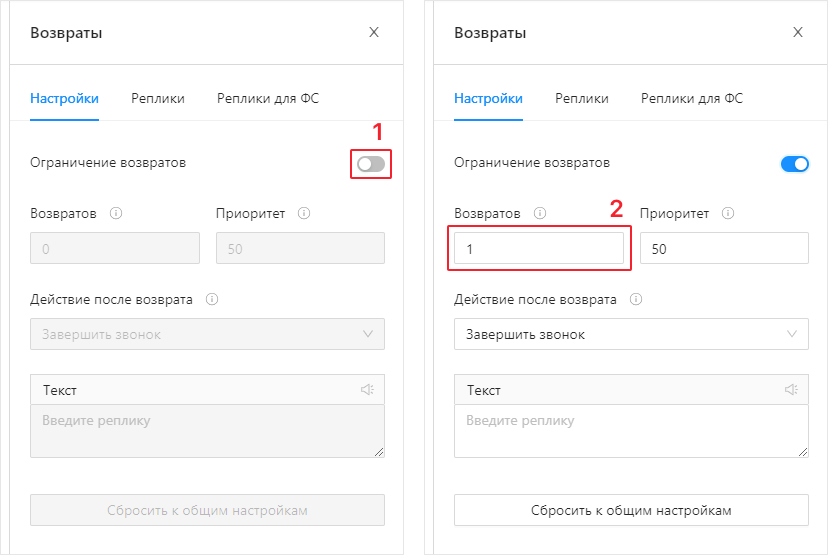The width and height of the screenshot is (828, 555).
Task: Open Завершить звонок dropdown in right panel
Action: pos(631,334)
